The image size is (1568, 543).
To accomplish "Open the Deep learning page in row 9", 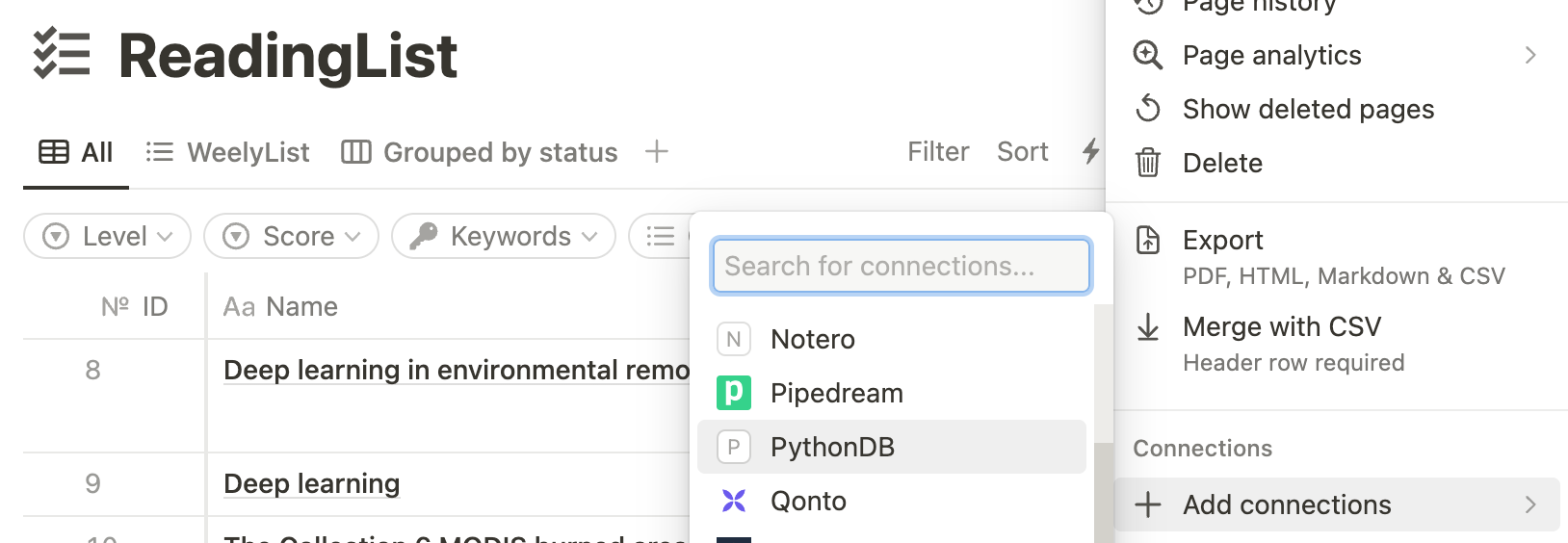I will point(312,483).
